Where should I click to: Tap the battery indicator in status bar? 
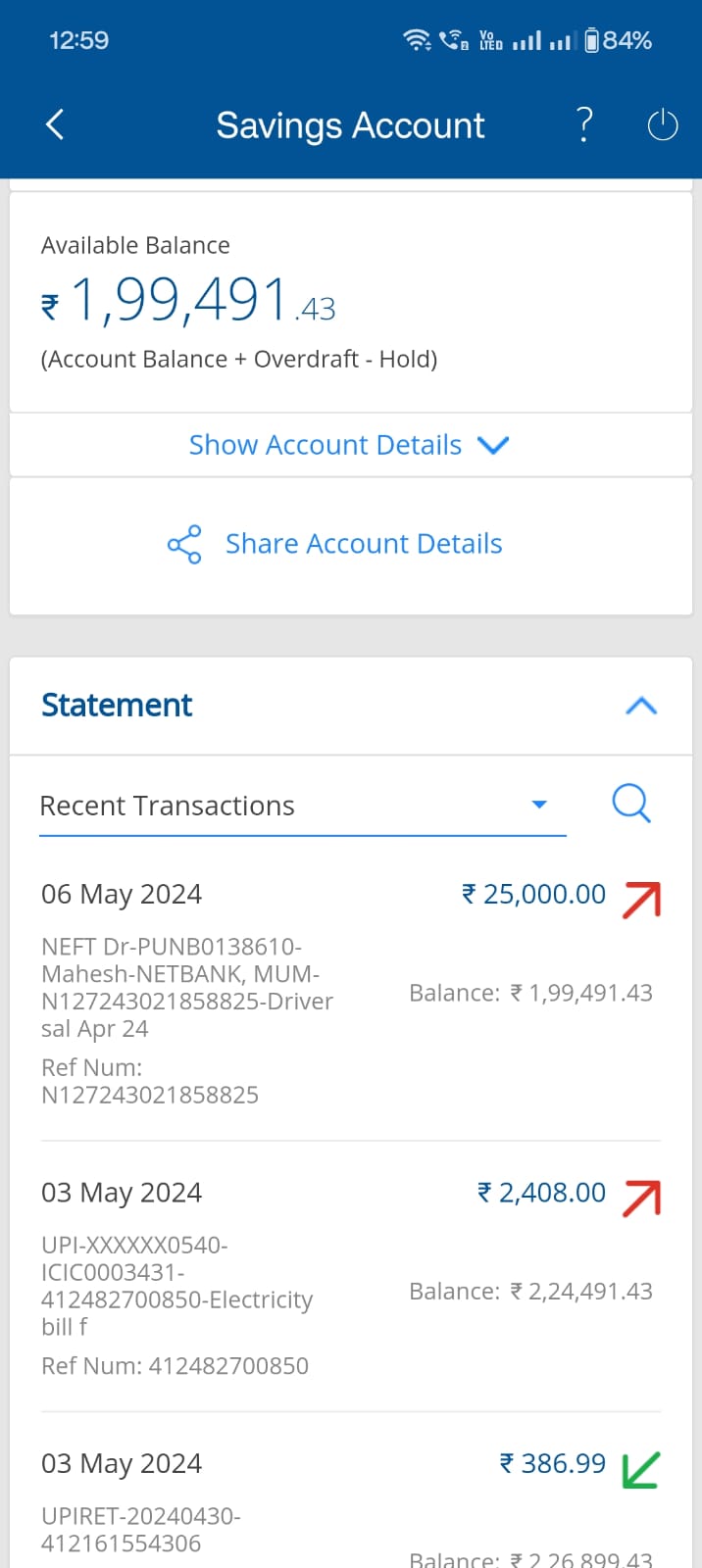coord(591,40)
